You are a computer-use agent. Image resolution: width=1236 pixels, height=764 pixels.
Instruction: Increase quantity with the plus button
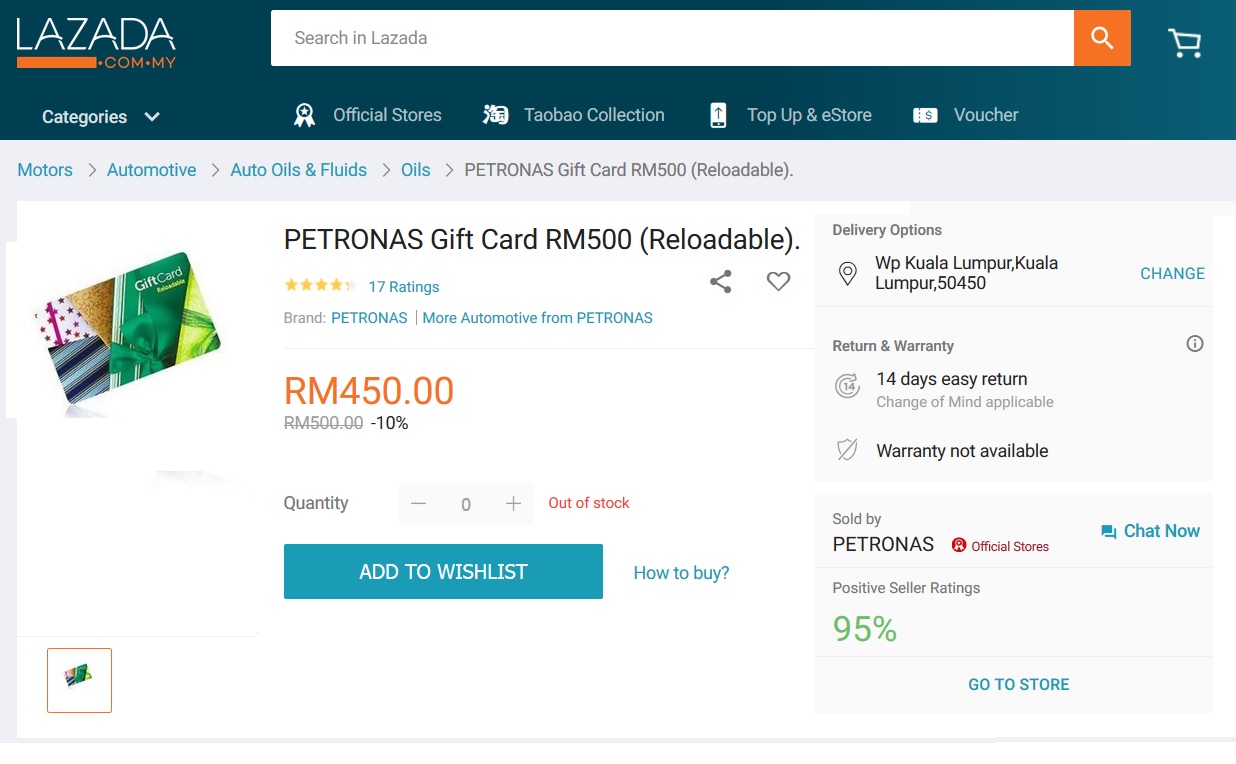tap(513, 504)
